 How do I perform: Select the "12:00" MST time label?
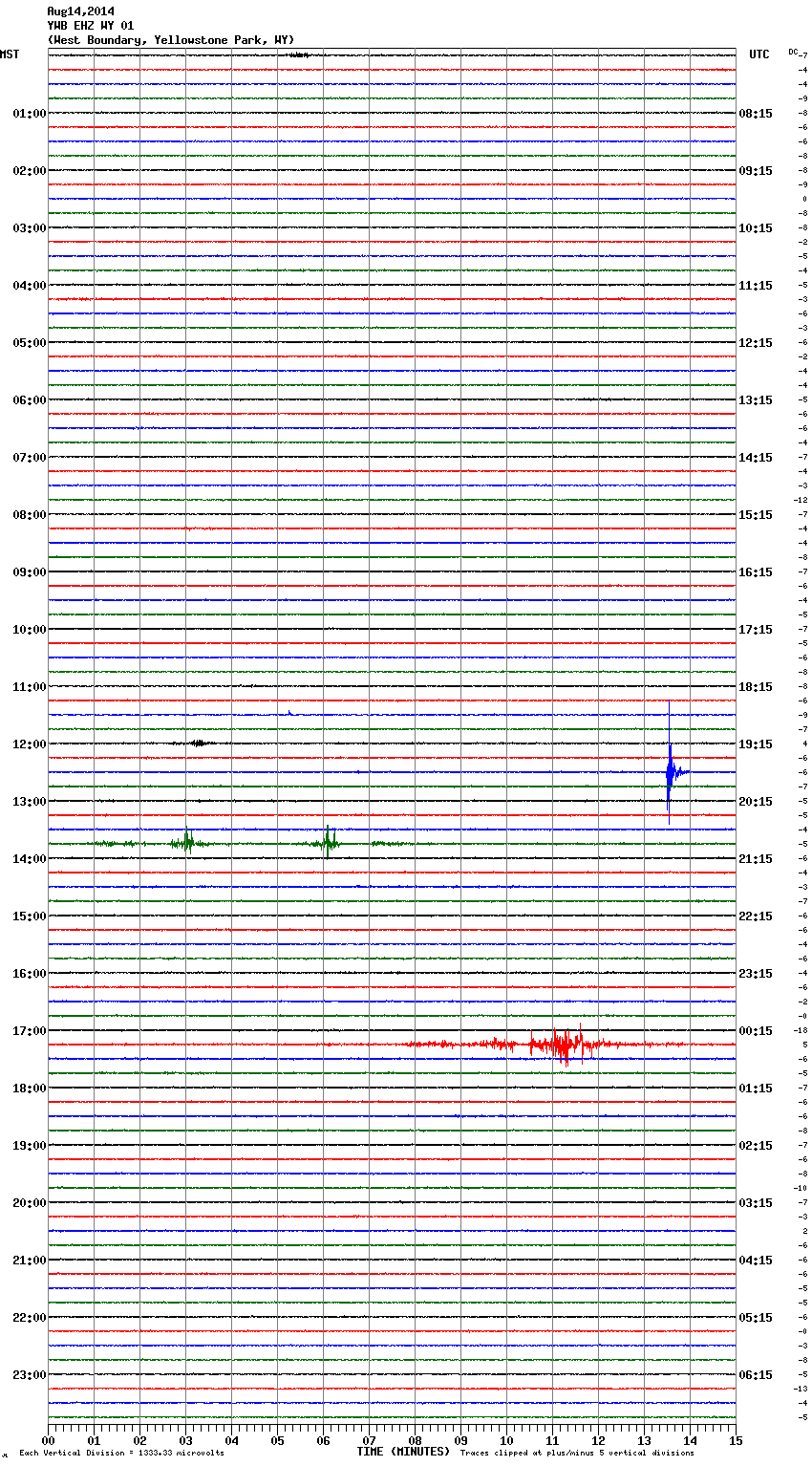pos(29,744)
